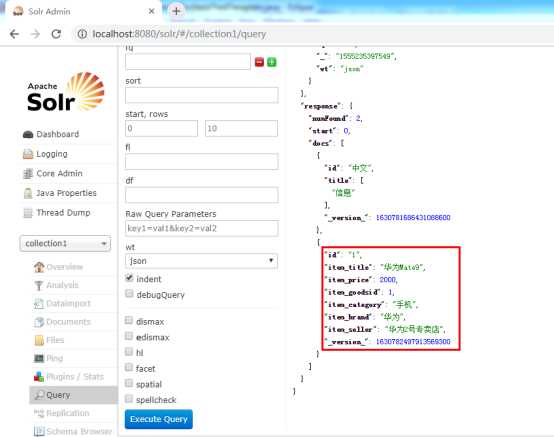This screenshot has width=554, height=437.
Task: Select the Logging menu item label
Action: 52,154
